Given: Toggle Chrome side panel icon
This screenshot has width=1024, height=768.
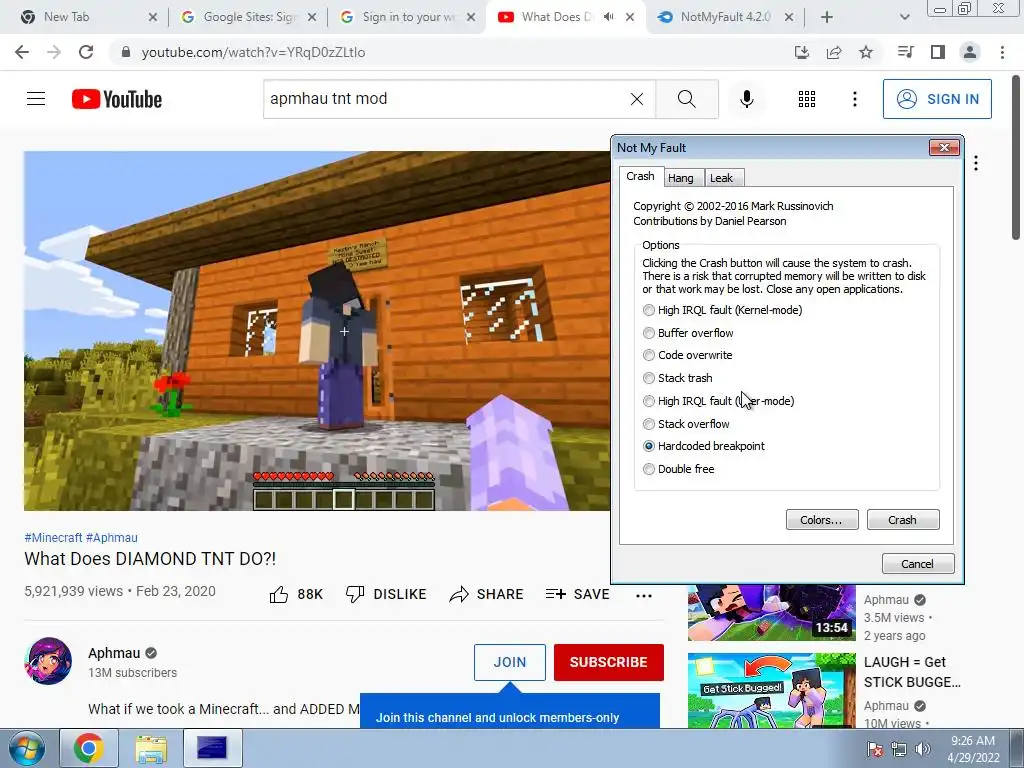Looking at the screenshot, I should click(x=938, y=52).
